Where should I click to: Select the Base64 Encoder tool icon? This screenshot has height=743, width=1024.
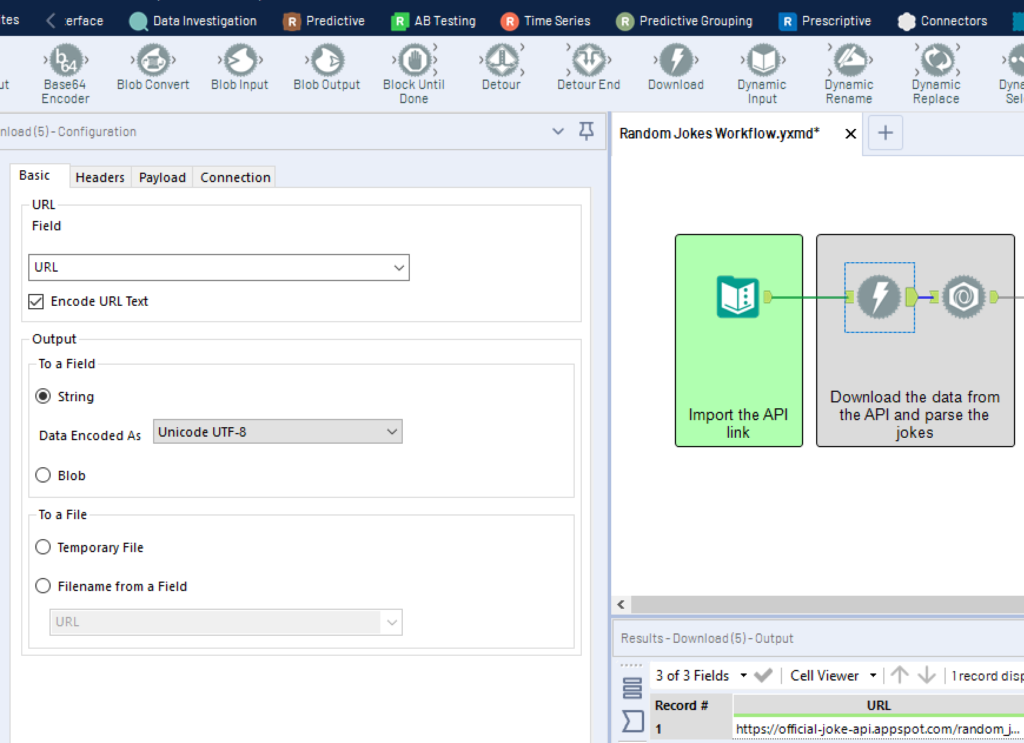65,62
